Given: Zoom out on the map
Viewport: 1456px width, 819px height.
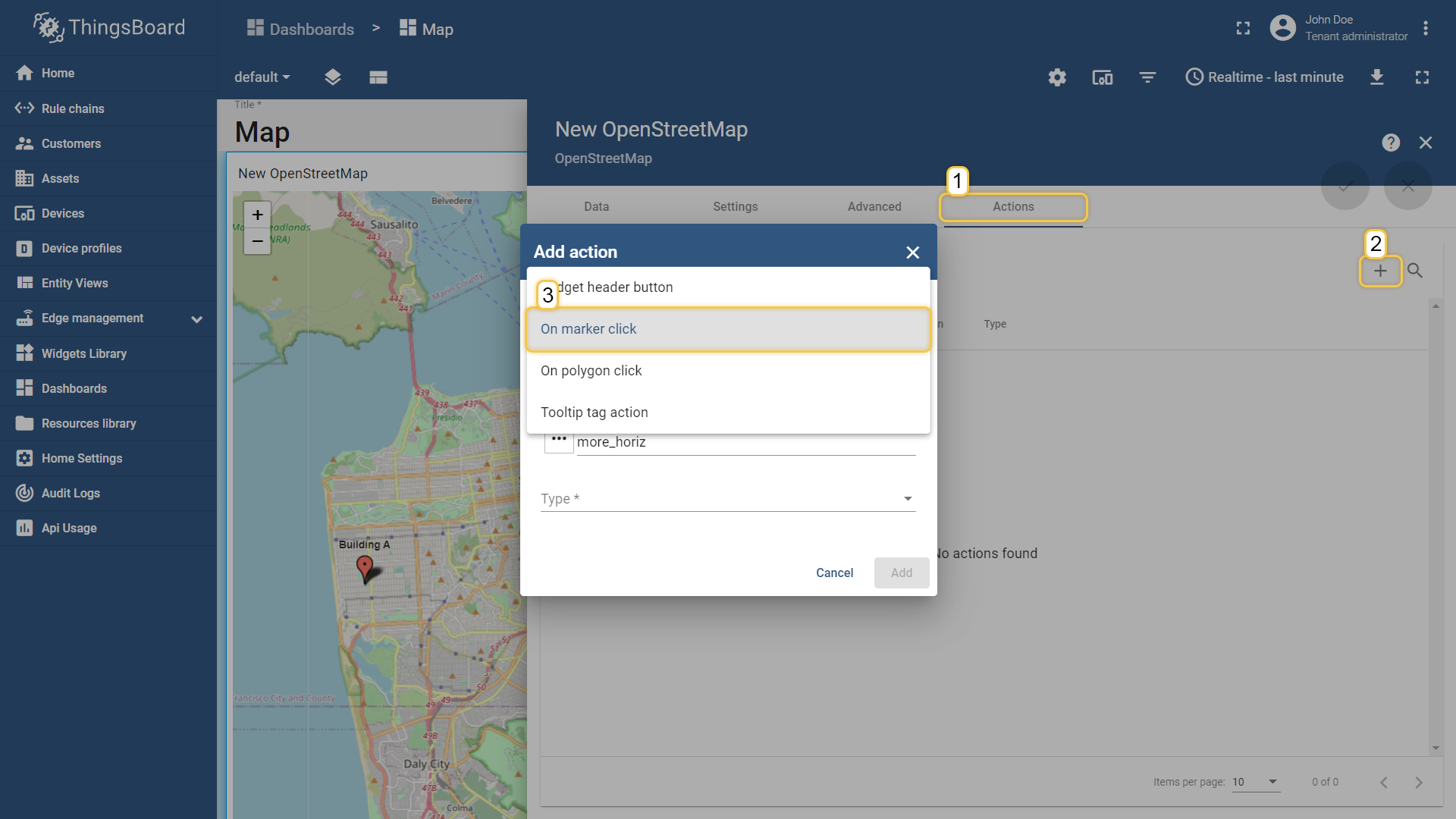Looking at the screenshot, I should pyautogui.click(x=258, y=241).
